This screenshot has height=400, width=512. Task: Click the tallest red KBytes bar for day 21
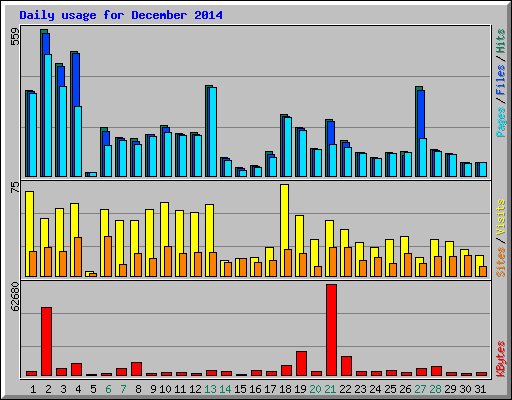(x=332, y=330)
